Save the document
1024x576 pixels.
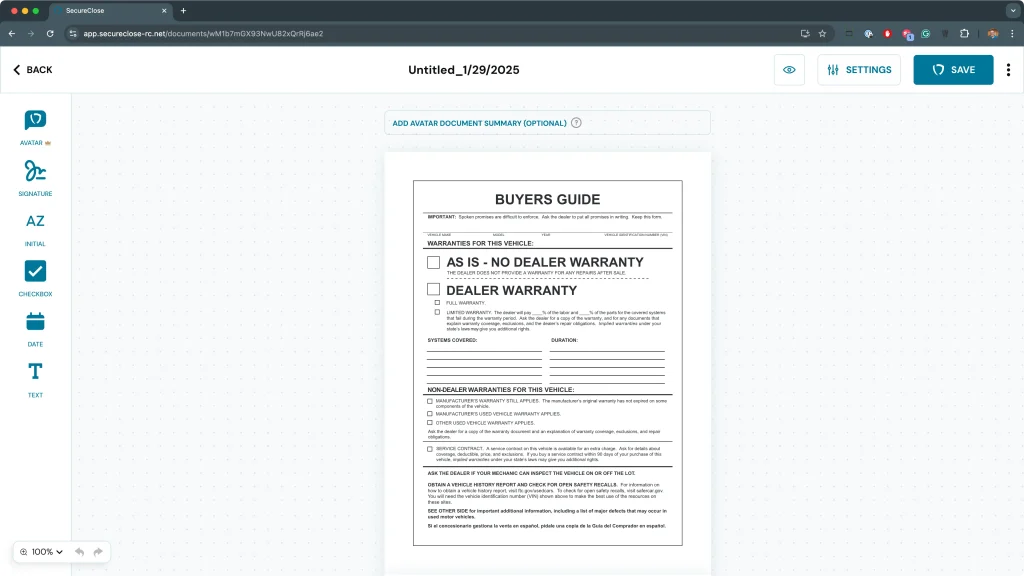[953, 70]
